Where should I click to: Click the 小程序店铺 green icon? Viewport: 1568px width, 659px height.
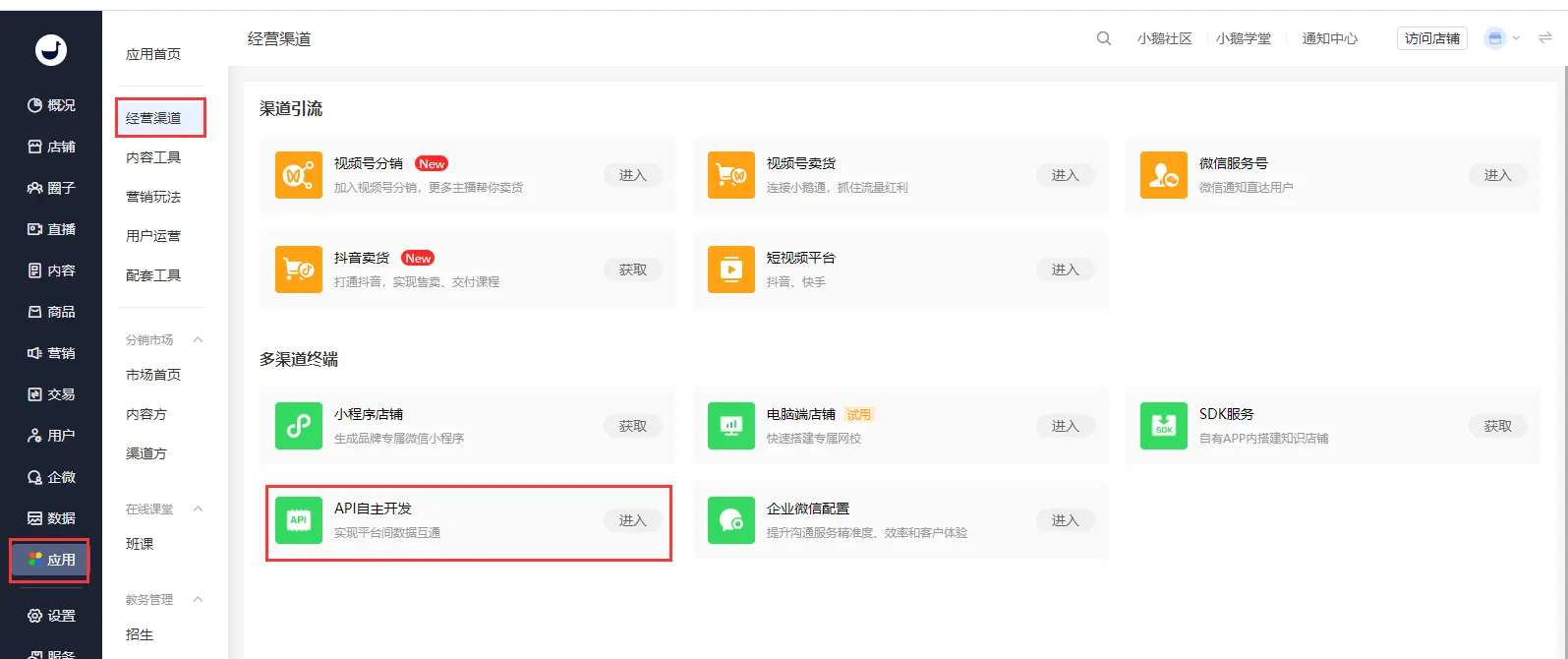coord(299,426)
